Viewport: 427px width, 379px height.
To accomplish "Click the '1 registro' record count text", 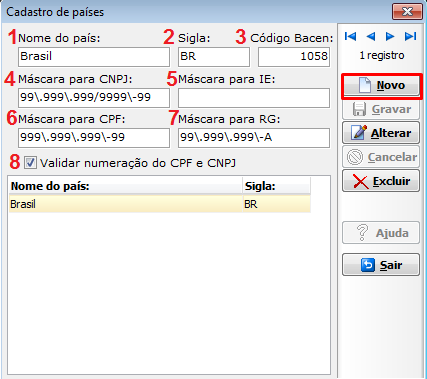I will pyautogui.click(x=382, y=55).
